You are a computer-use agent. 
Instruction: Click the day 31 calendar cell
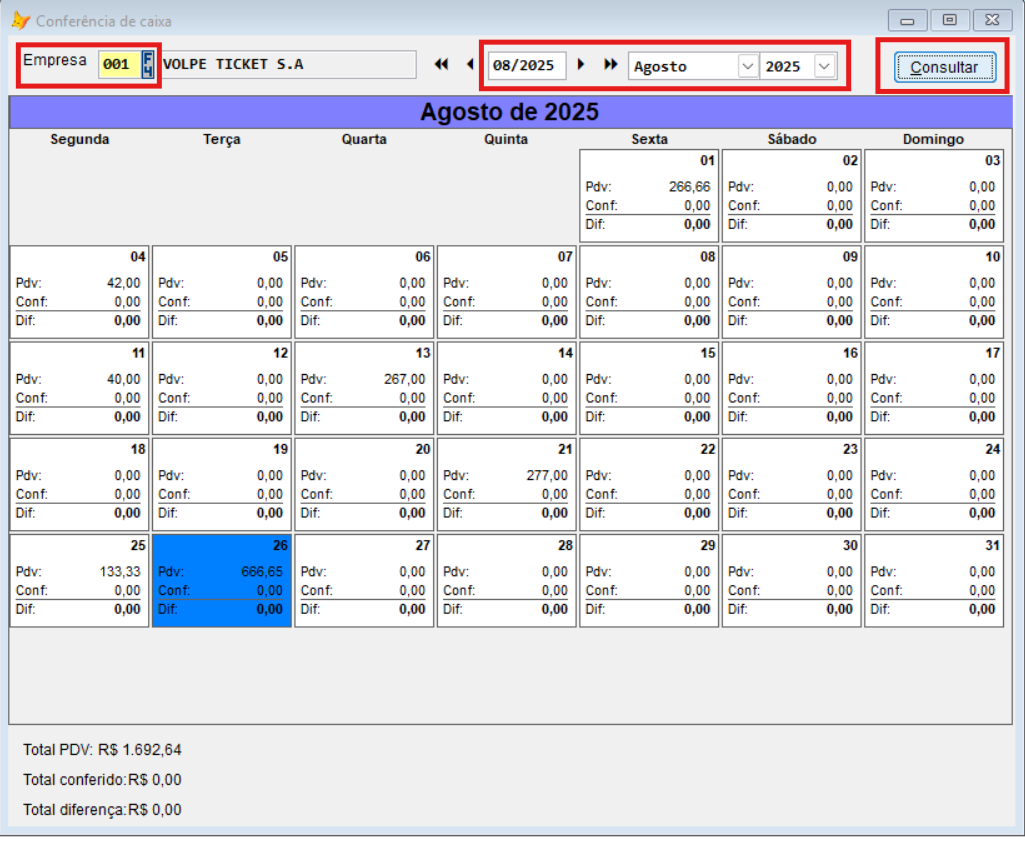click(x=933, y=581)
